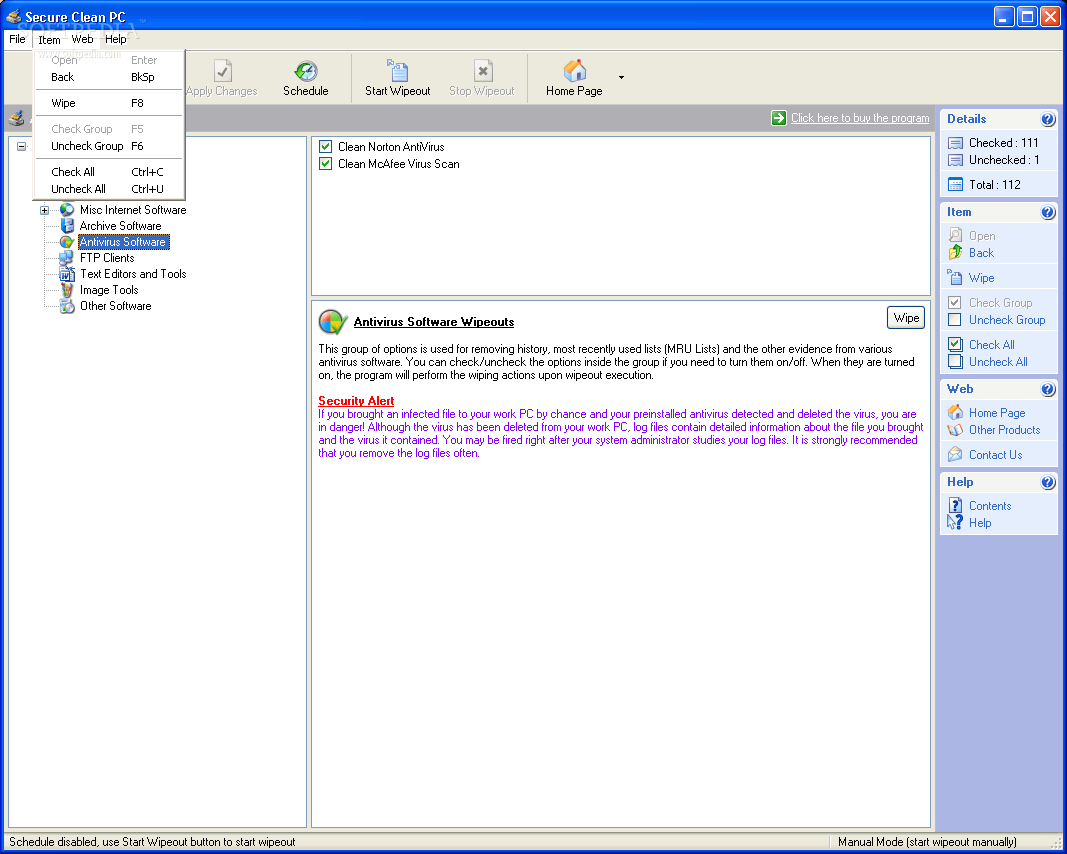The width and height of the screenshot is (1067, 854).
Task: Click the Manual Mode status bar text
Action: click(927, 842)
